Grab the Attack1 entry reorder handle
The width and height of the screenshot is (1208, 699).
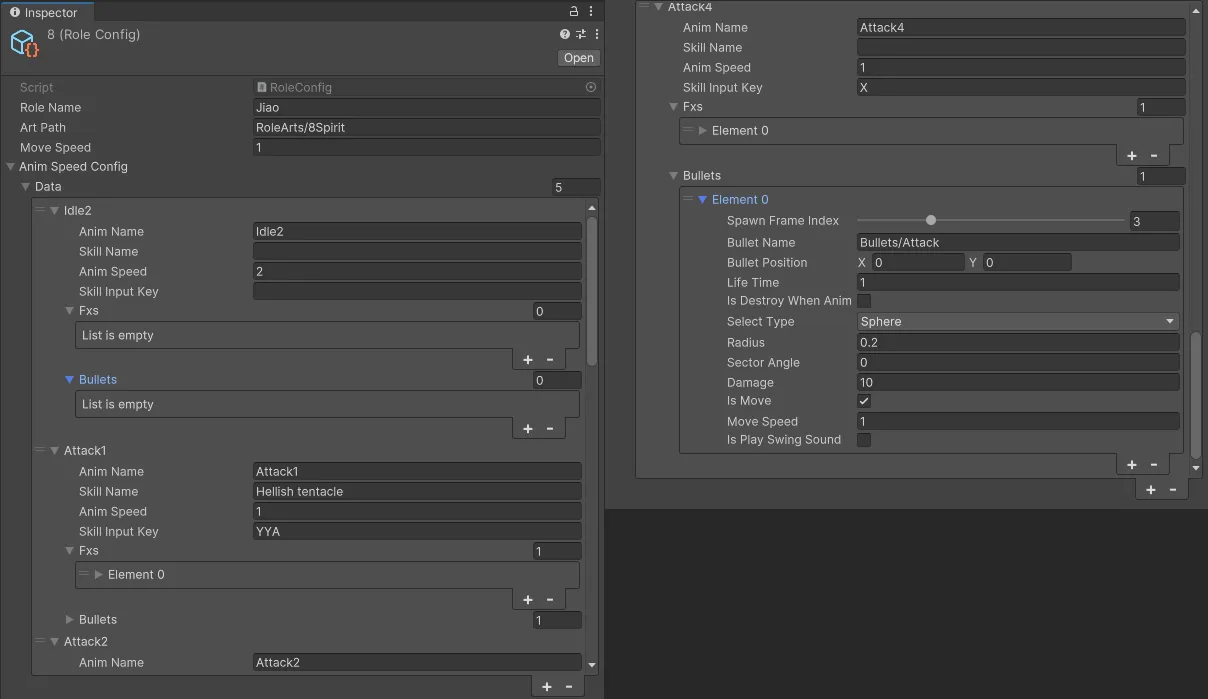[x=40, y=450]
